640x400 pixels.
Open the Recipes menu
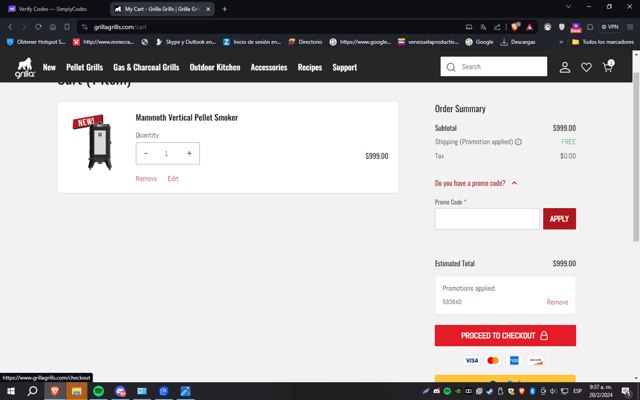point(310,67)
